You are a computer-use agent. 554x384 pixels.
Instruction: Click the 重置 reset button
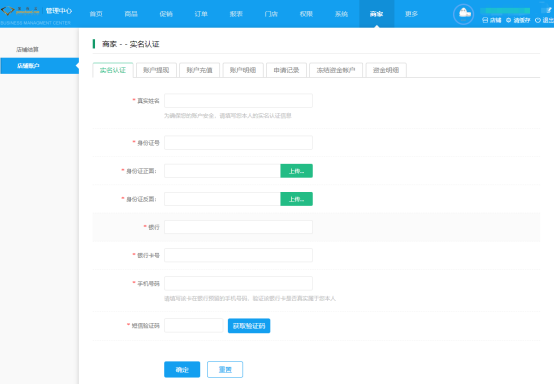[225, 370]
